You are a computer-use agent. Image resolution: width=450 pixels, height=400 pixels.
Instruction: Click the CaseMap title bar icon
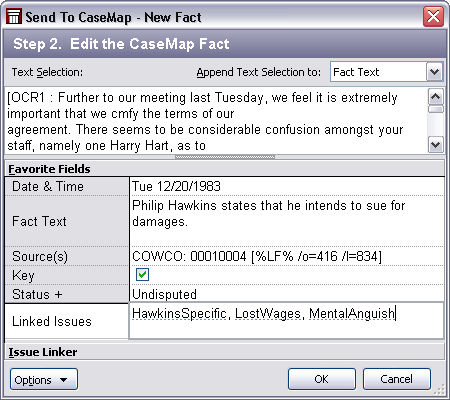[x=14, y=16]
